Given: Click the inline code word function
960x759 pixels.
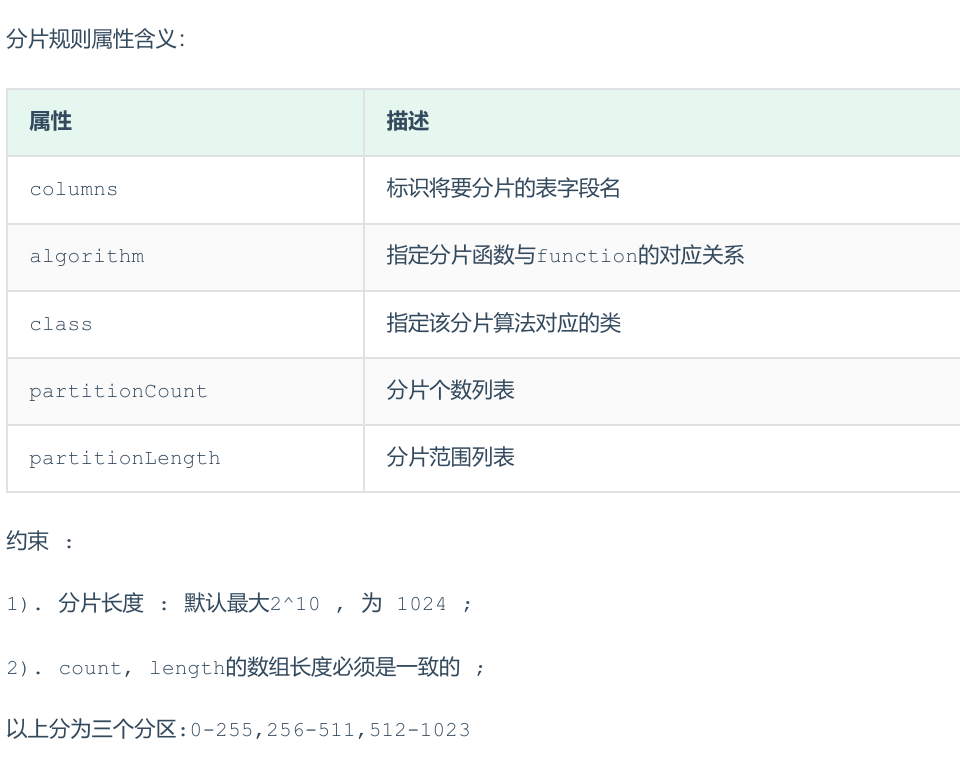Looking at the screenshot, I should point(587,257).
